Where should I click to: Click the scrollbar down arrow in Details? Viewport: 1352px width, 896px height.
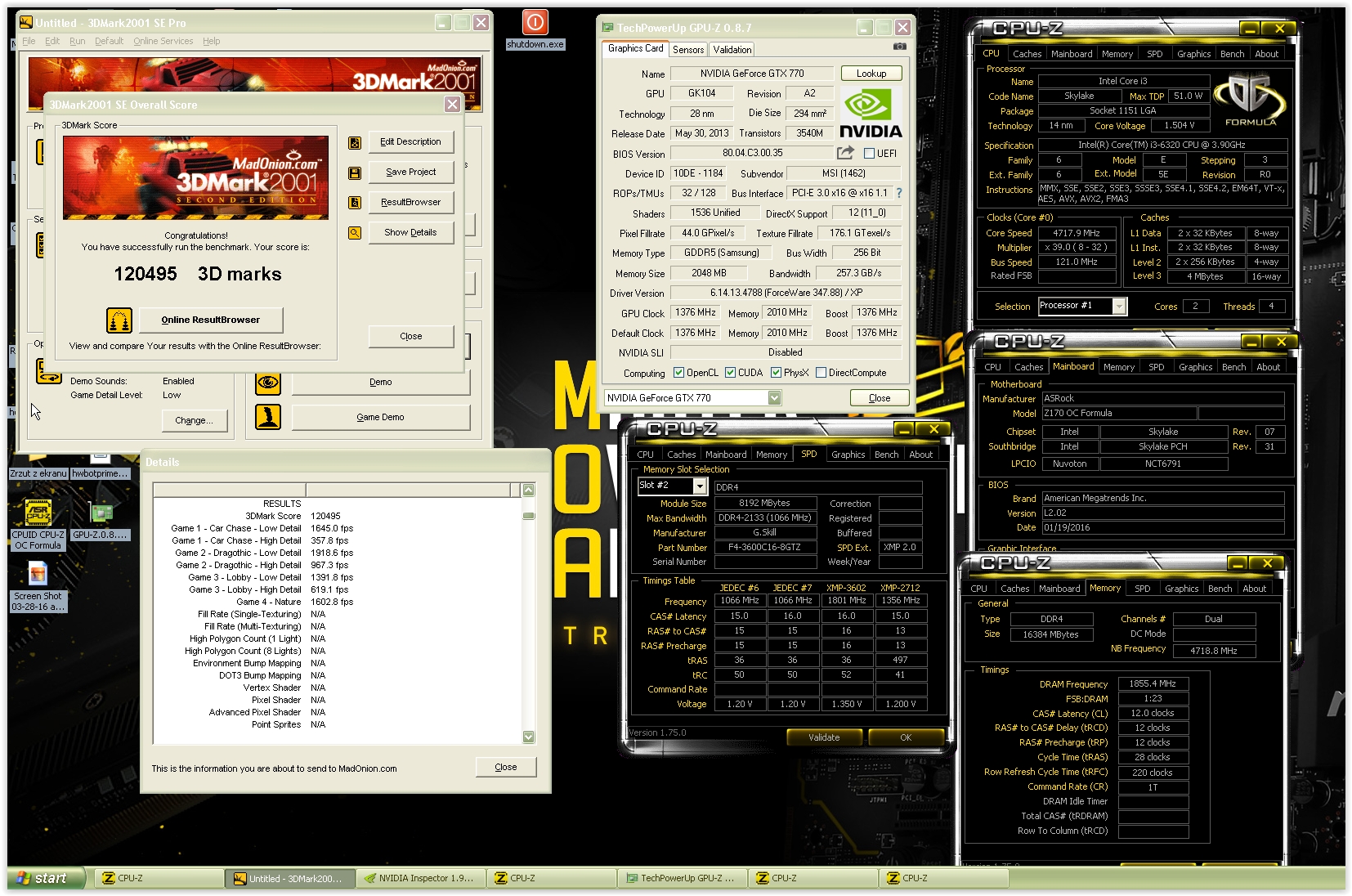coord(529,737)
